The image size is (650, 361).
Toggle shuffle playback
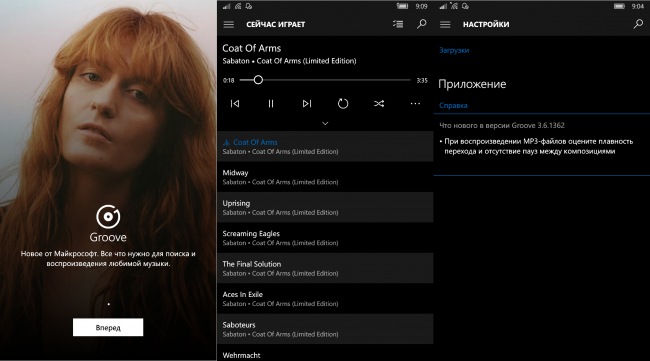click(x=379, y=104)
